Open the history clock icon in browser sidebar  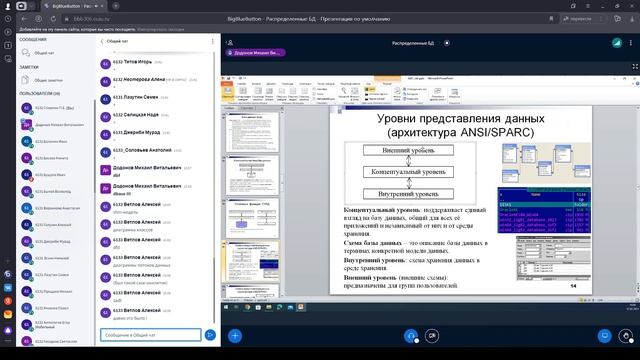coord(8,19)
